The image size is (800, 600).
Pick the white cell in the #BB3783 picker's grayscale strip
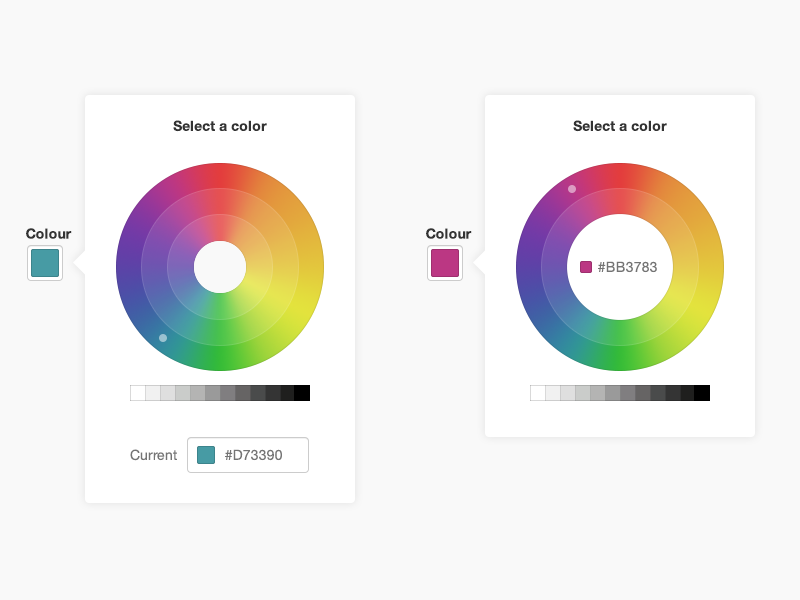538,393
